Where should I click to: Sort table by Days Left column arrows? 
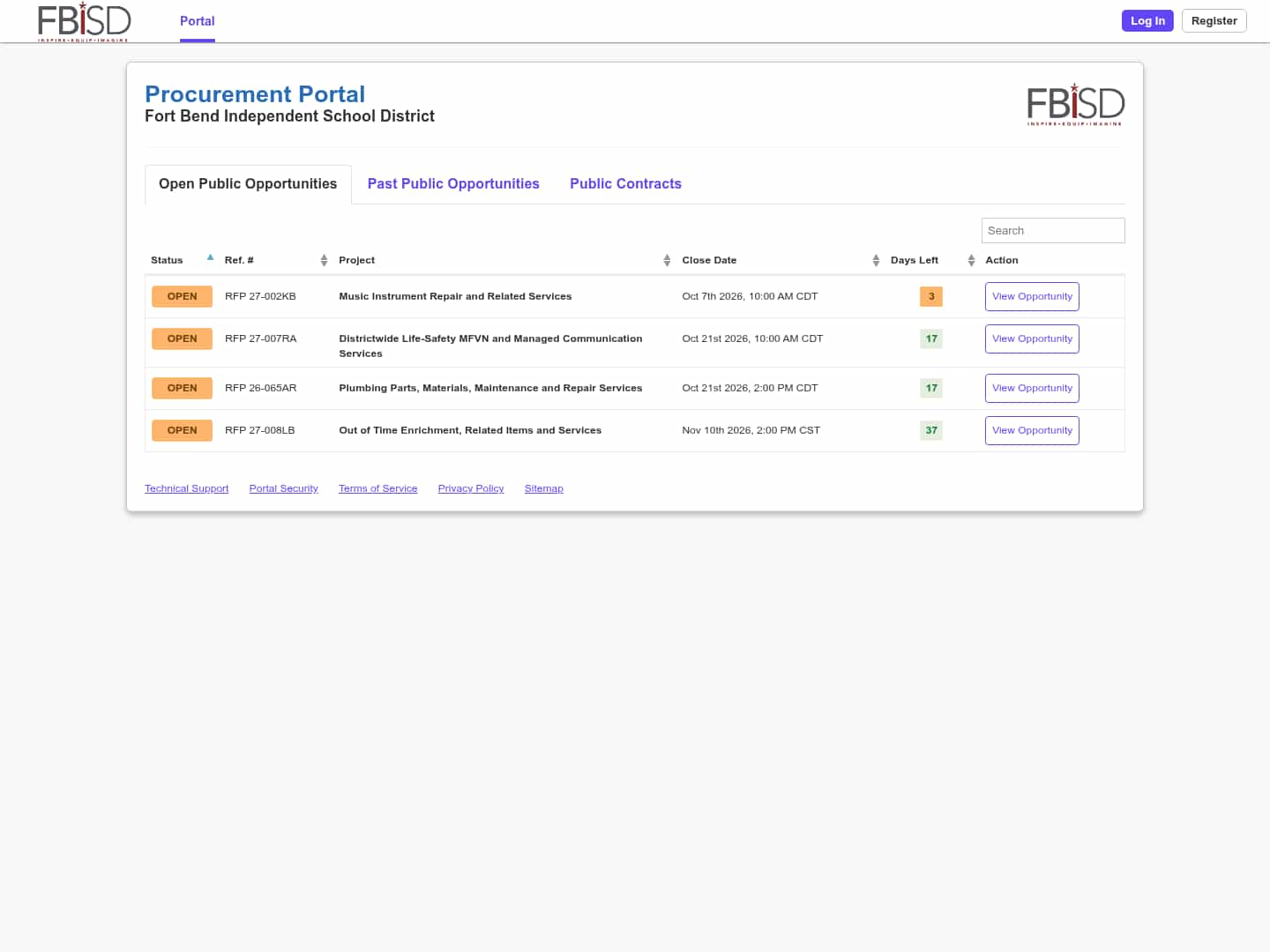[x=971, y=260]
